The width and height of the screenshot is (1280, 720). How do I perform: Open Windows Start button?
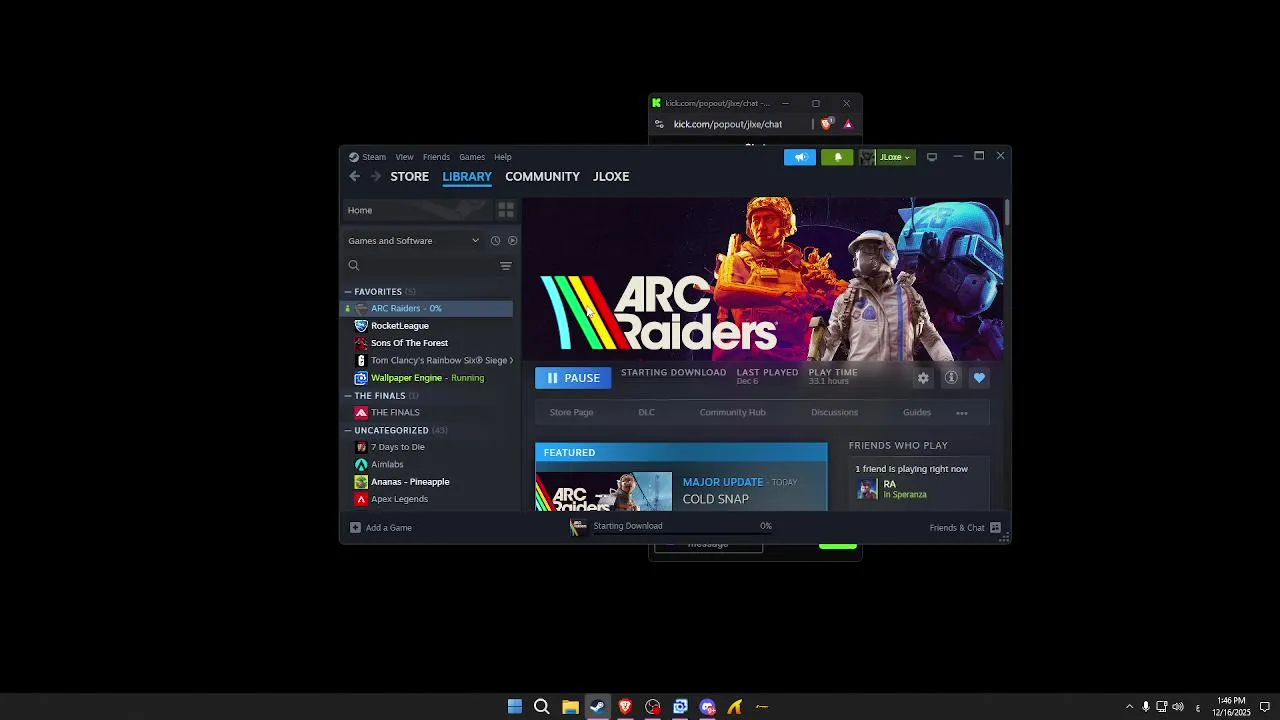coord(515,707)
